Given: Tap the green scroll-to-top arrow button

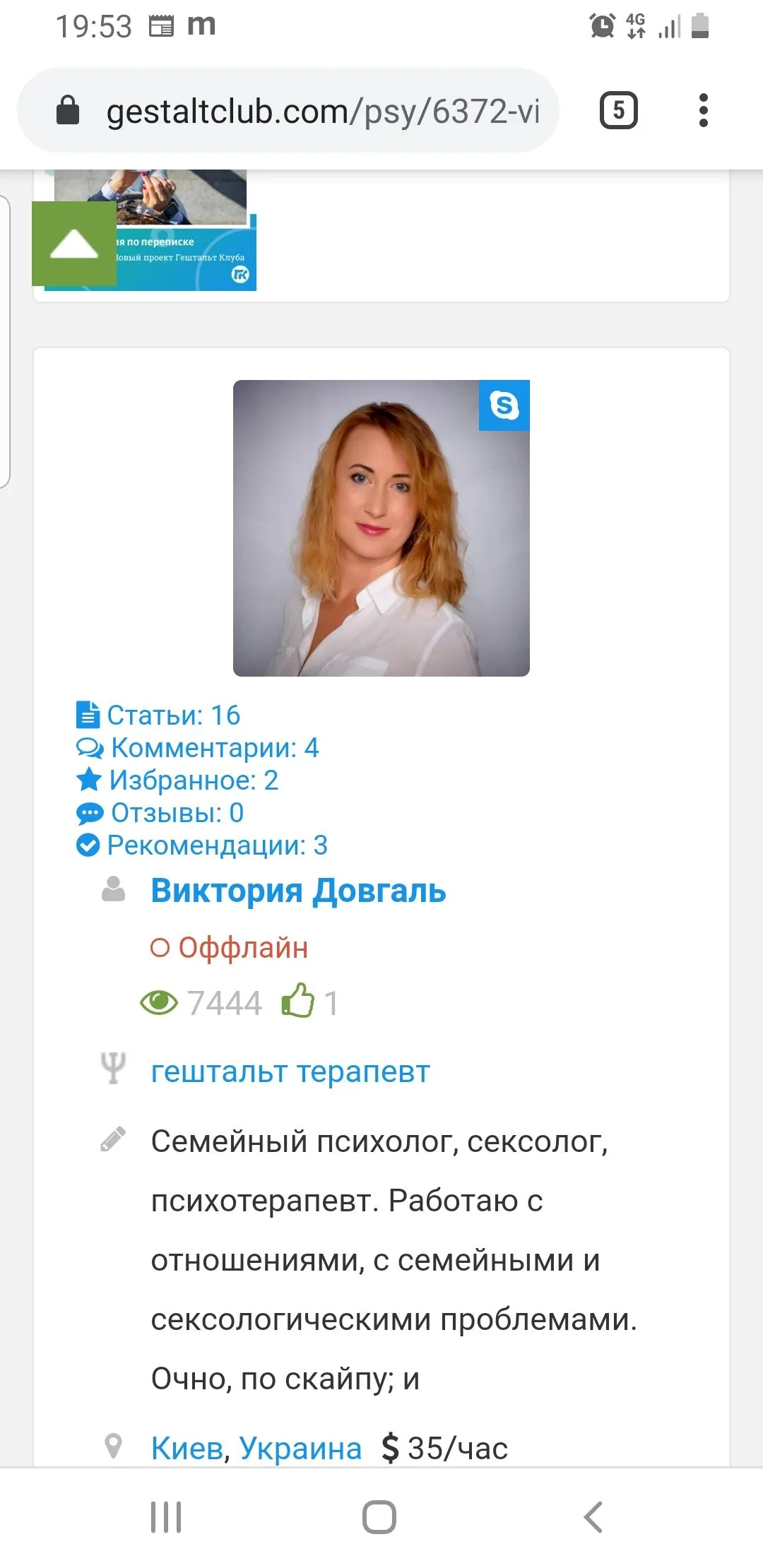Looking at the screenshot, I should click(x=74, y=244).
